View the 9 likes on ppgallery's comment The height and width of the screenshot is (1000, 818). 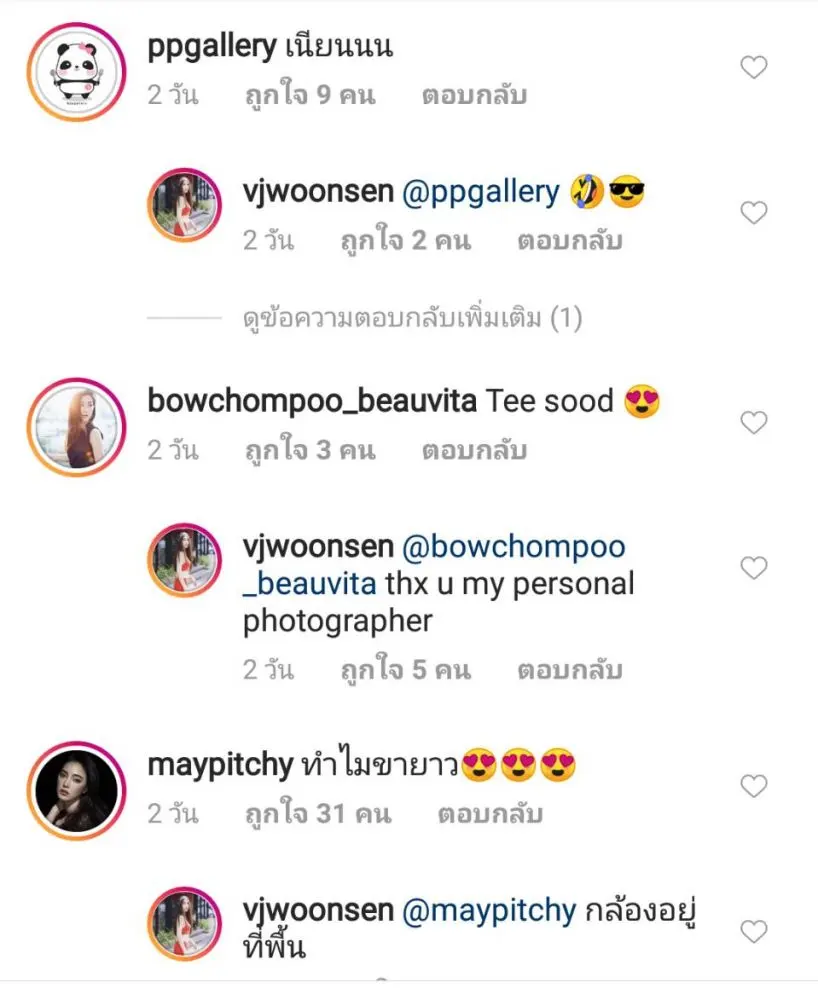[x=309, y=96]
